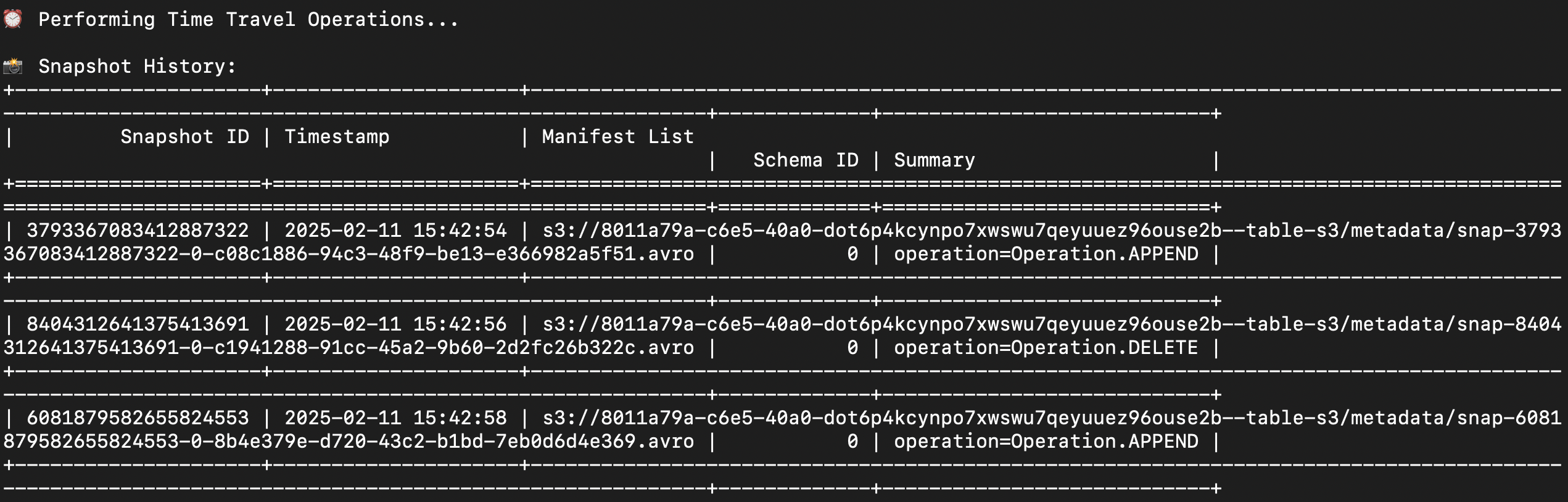Click the 'Snapshot ID' column header
The image size is (1568, 502).
click(184, 137)
